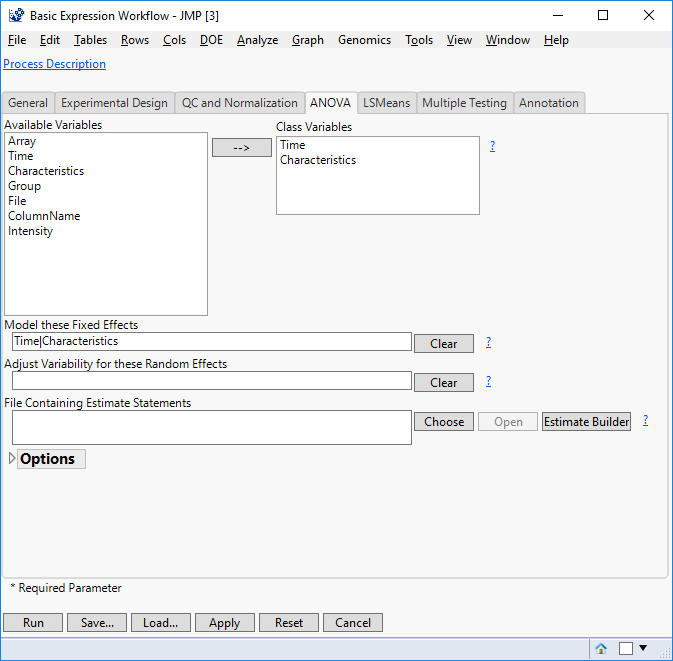
Task: Launch the Estimate Builder
Action: pyautogui.click(x=586, y=422)
